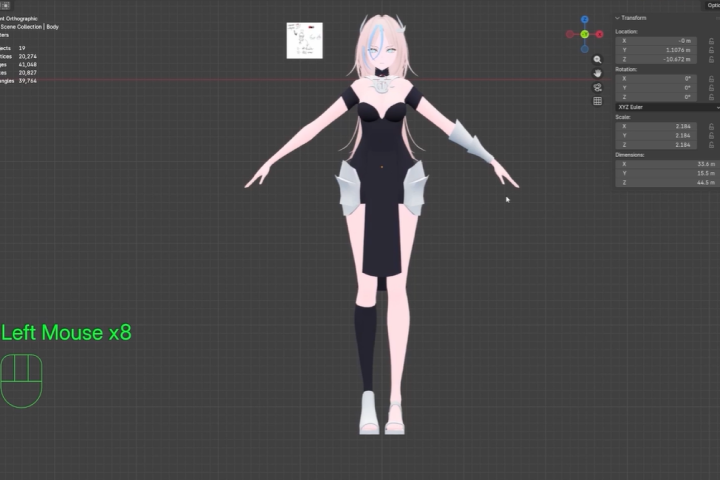Select the reference sketch image thumbnail

click(x=304, y=40)
